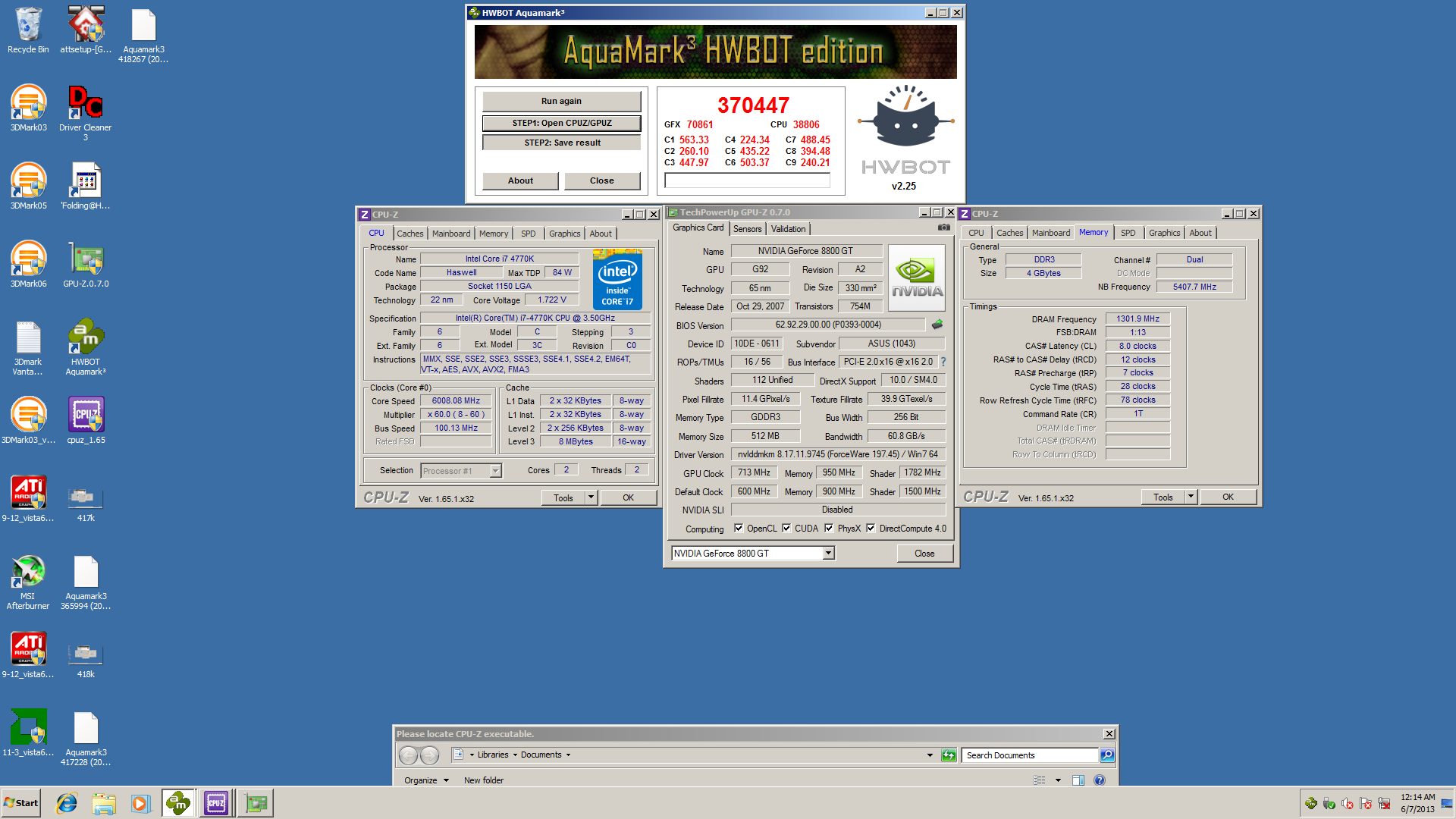Viewport: 1456px width, 819px height.
Task: Click New folder in the file dialog
Action: 484,780
